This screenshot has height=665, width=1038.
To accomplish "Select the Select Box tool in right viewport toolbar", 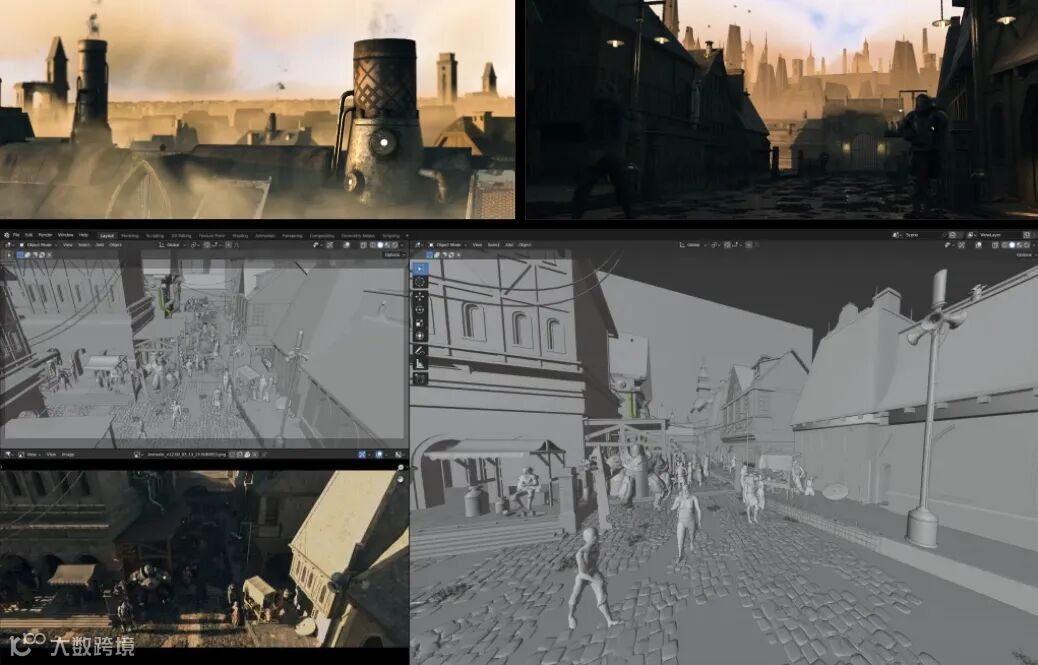I will pyautogui.click(x=420, y=269).
